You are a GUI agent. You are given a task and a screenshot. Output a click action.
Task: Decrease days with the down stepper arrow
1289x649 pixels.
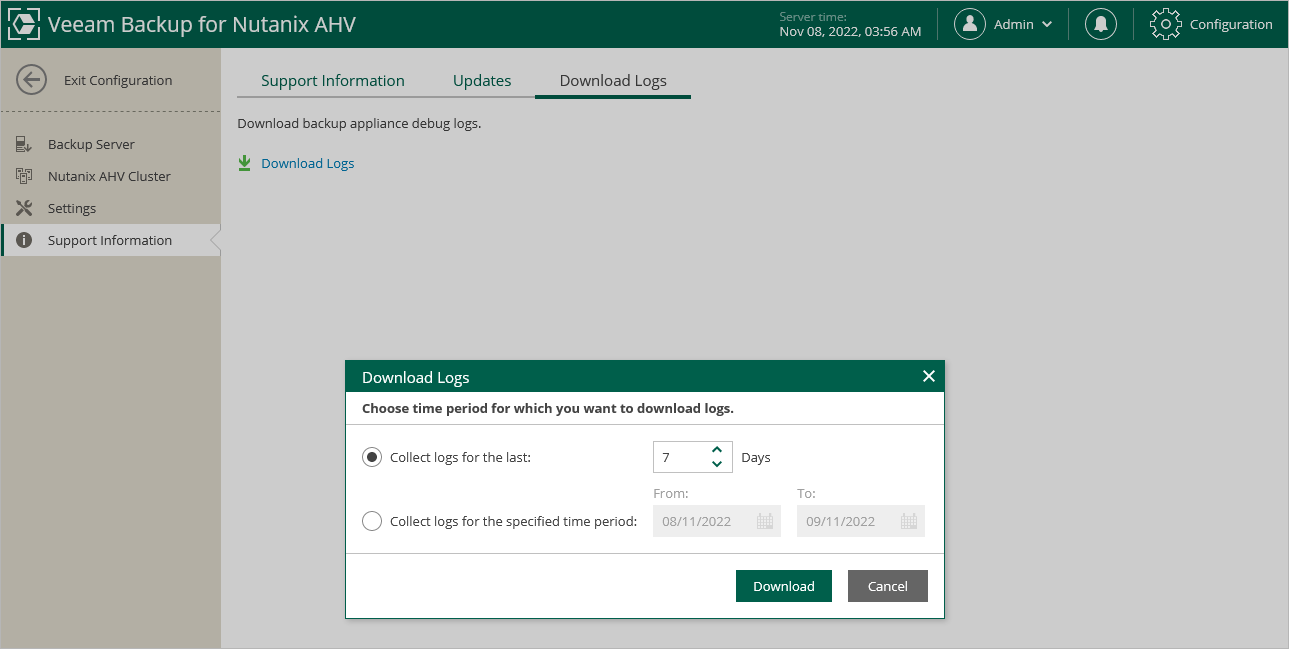pyautogui.click(x=717, y=464)
